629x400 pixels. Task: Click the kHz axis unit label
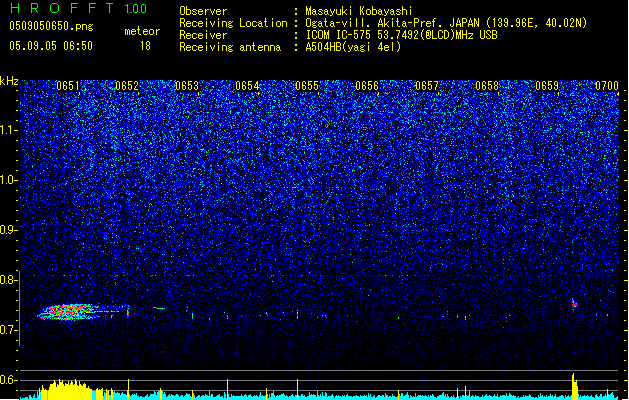[9, 81]
